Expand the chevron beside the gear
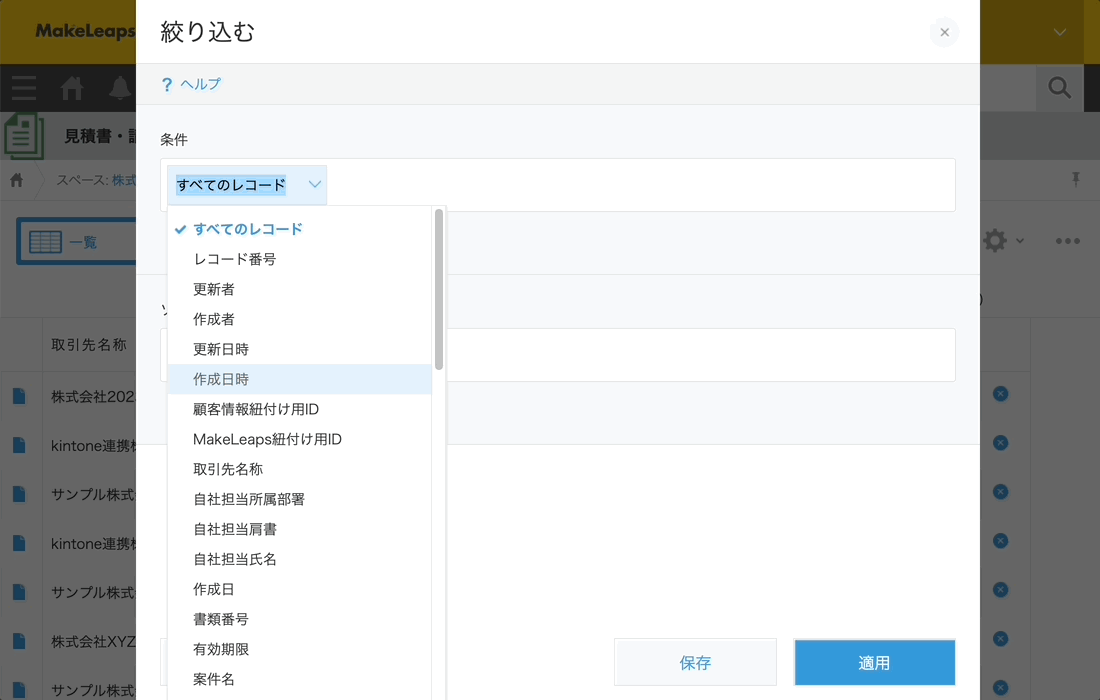Viewport: 1100px width, 700px height. click(x=1020, y=241)
